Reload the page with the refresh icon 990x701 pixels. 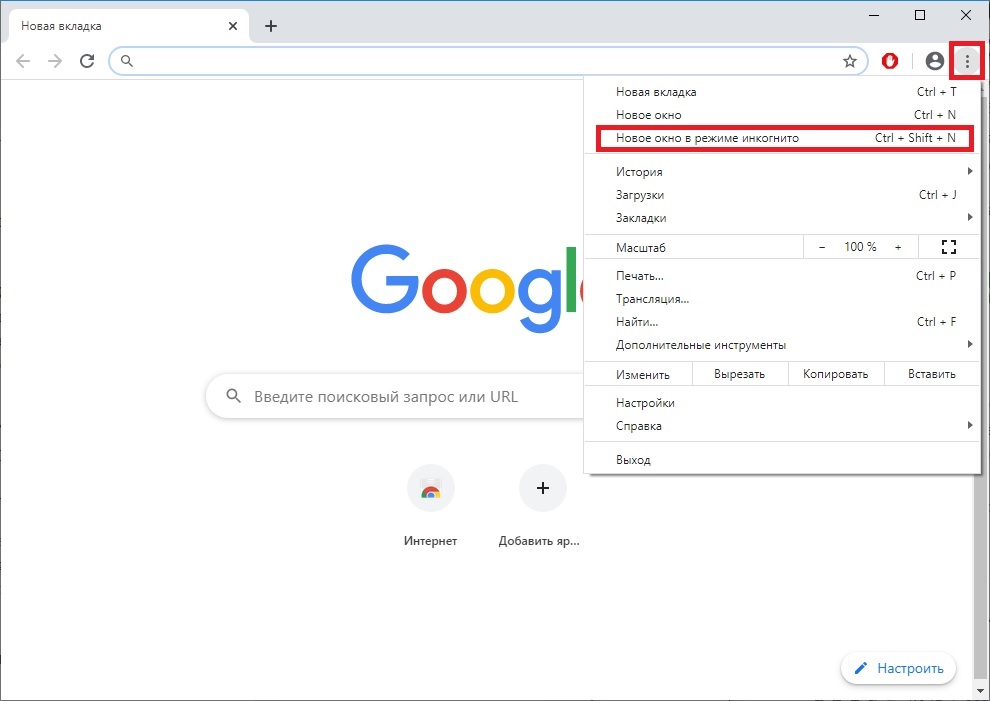tap(87, 61)
